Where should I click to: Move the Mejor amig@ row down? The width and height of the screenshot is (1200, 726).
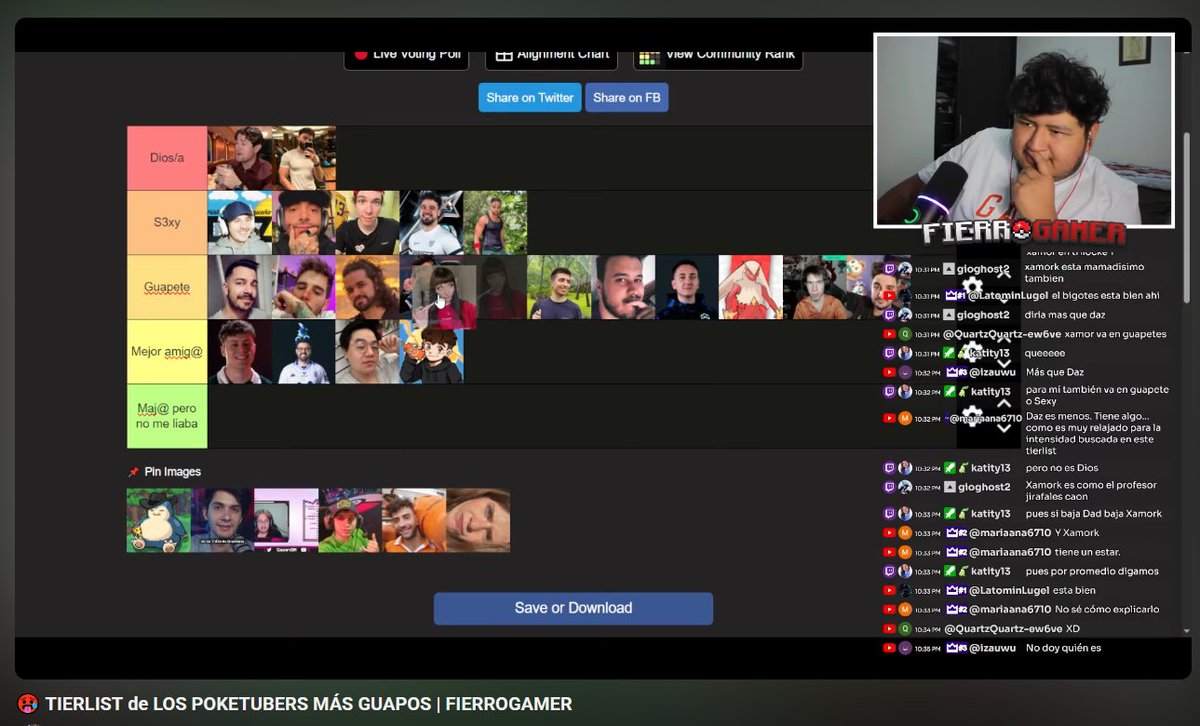pyautogui.click(x=1004, y=363)
